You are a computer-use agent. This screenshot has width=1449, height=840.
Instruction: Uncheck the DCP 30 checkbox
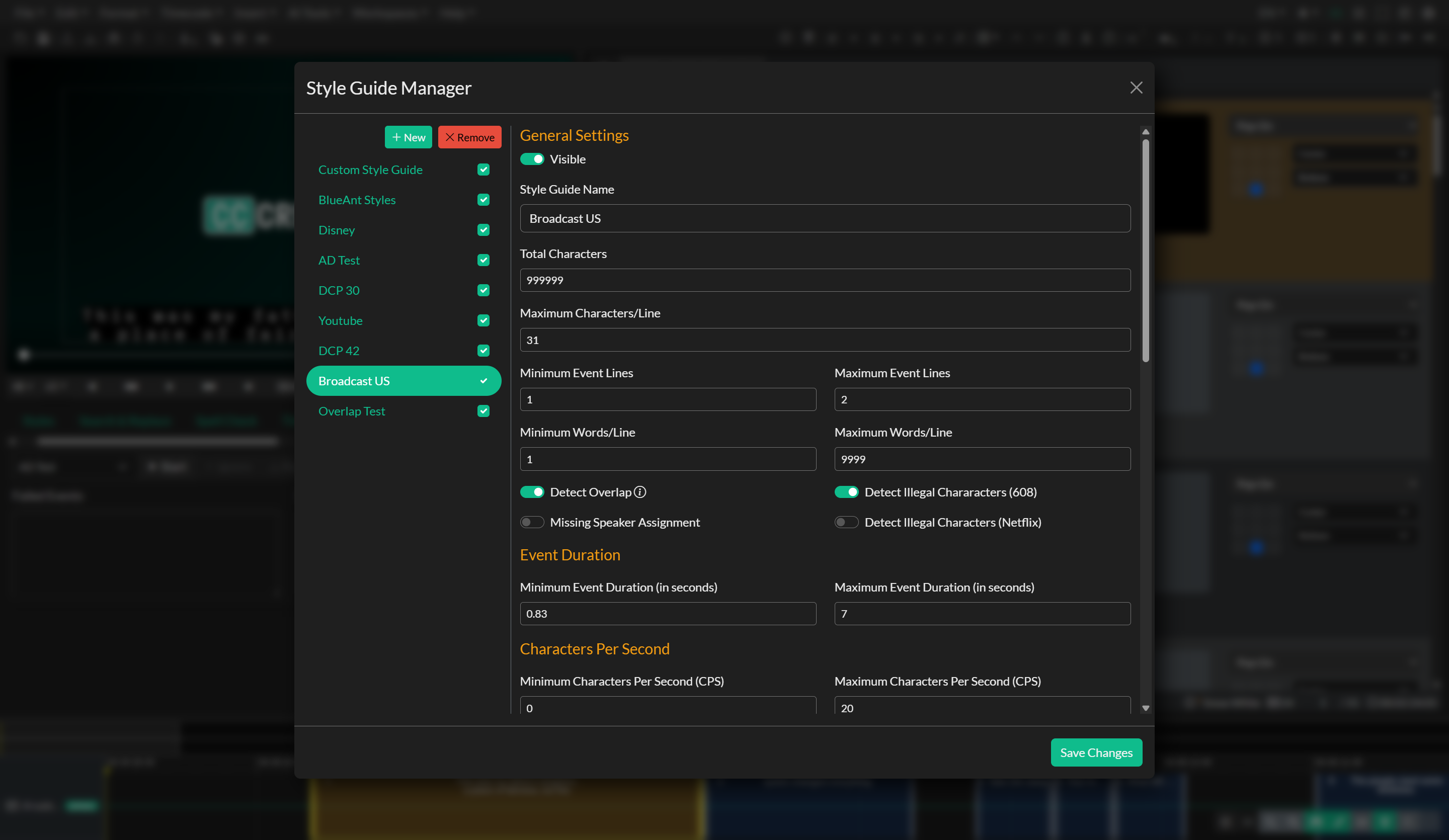(484, 290)
